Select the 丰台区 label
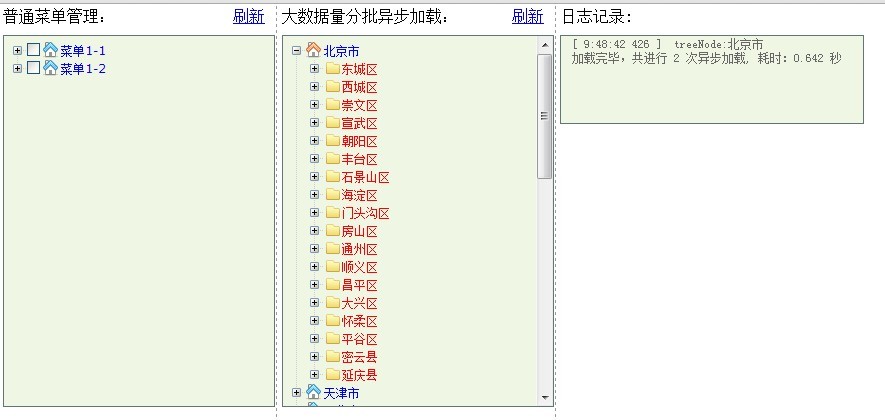The height and width of the screenshot is (420, 885). (360, 159)
